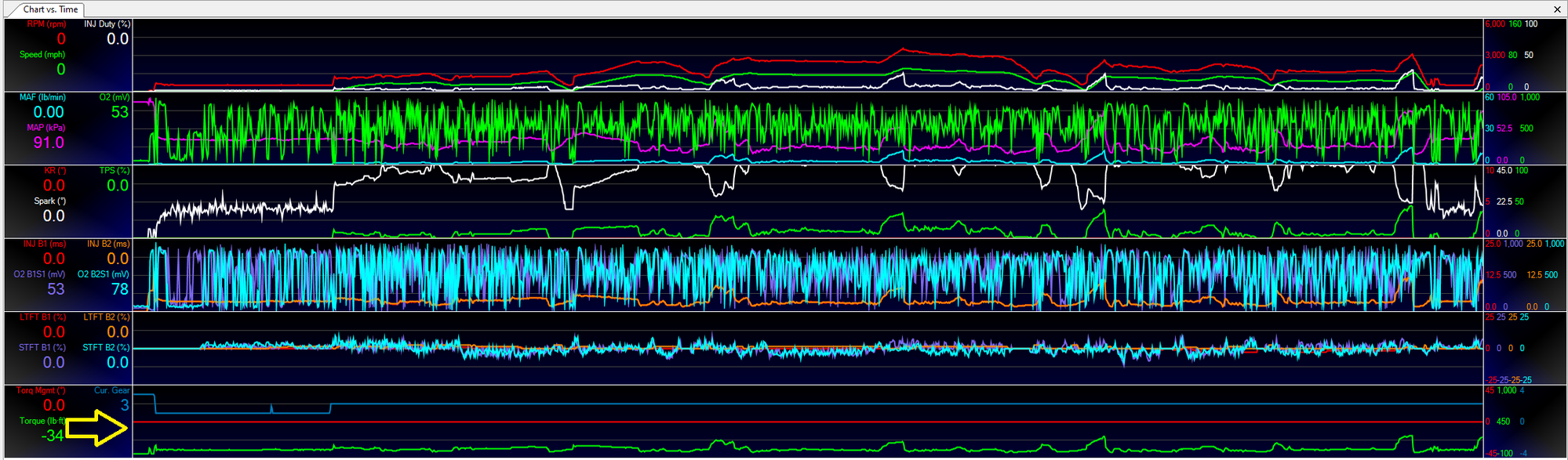Click the Spark (°) channel label
The width and height of the screenshot is (1568, 460).
coord(49,201)
